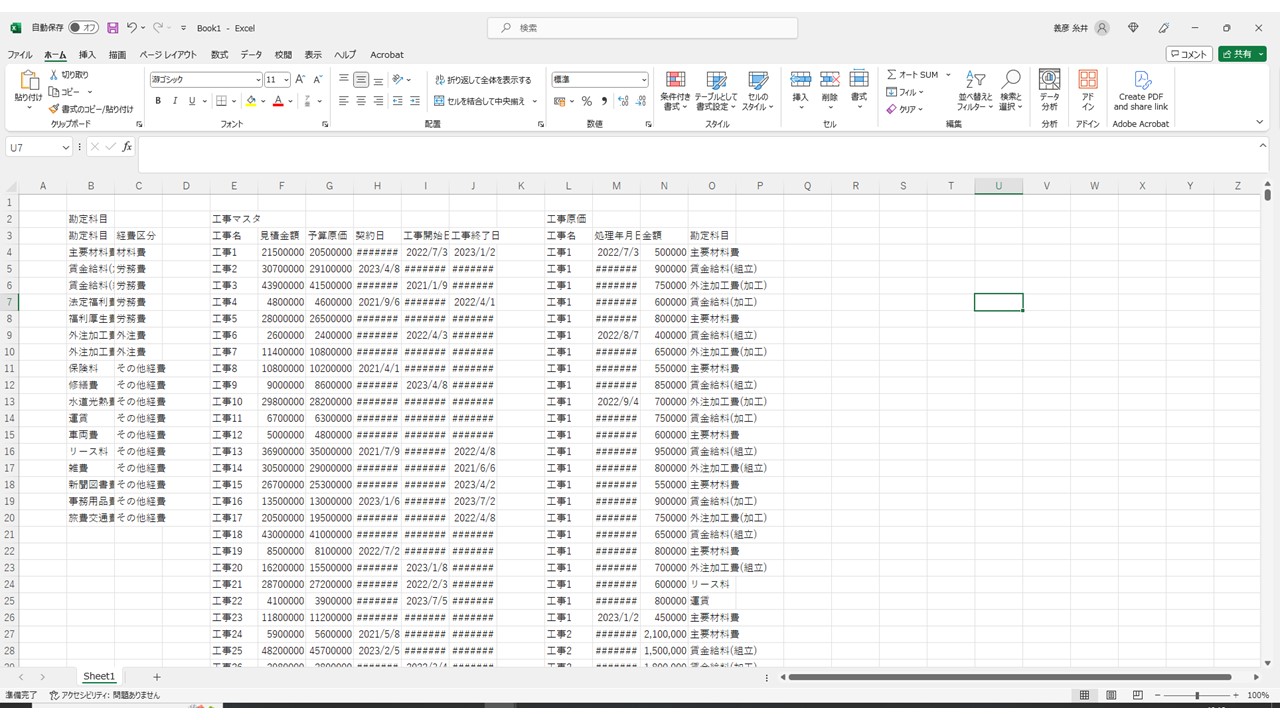This screenshot has height=720, width=1280.
Task: Expand the Name Box dropdown arrow
Action: tap(66, 147)
